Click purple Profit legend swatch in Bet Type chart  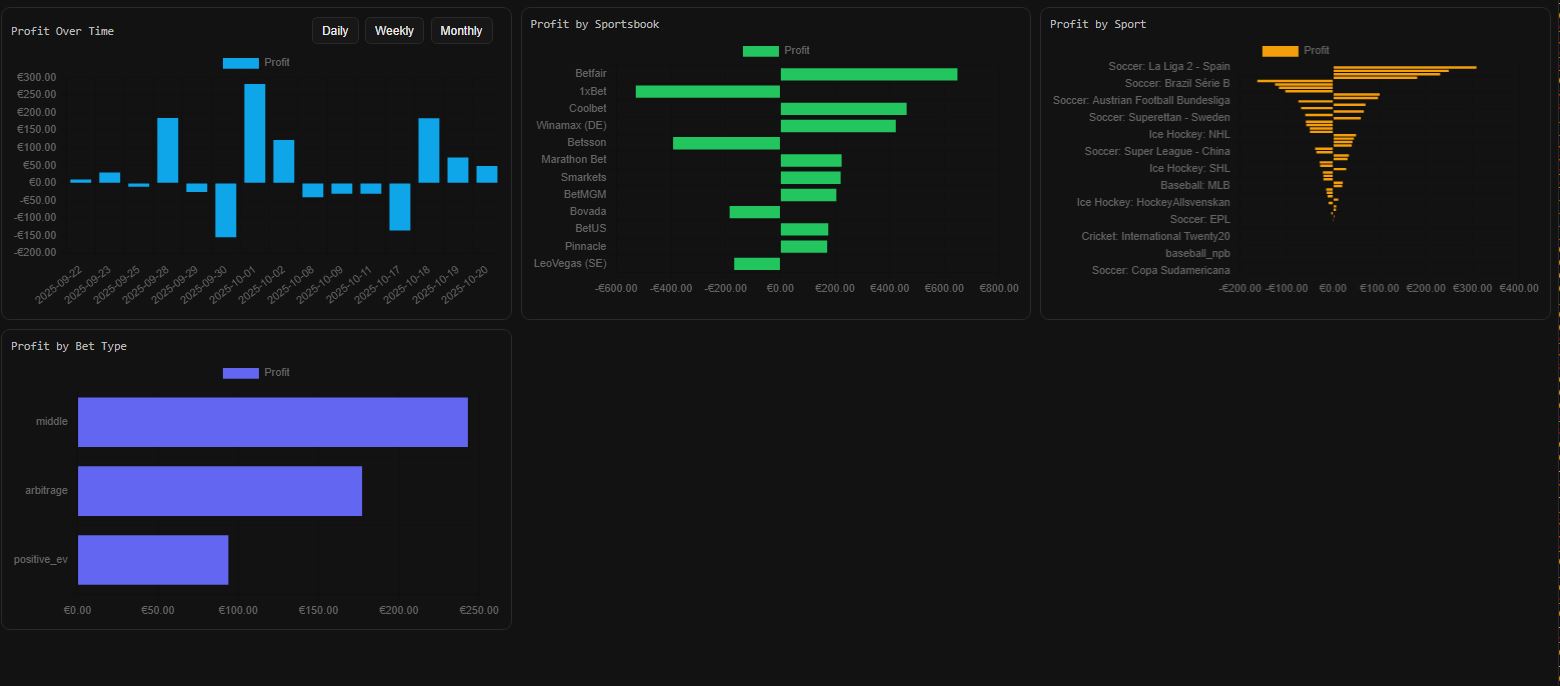[241, 373]
